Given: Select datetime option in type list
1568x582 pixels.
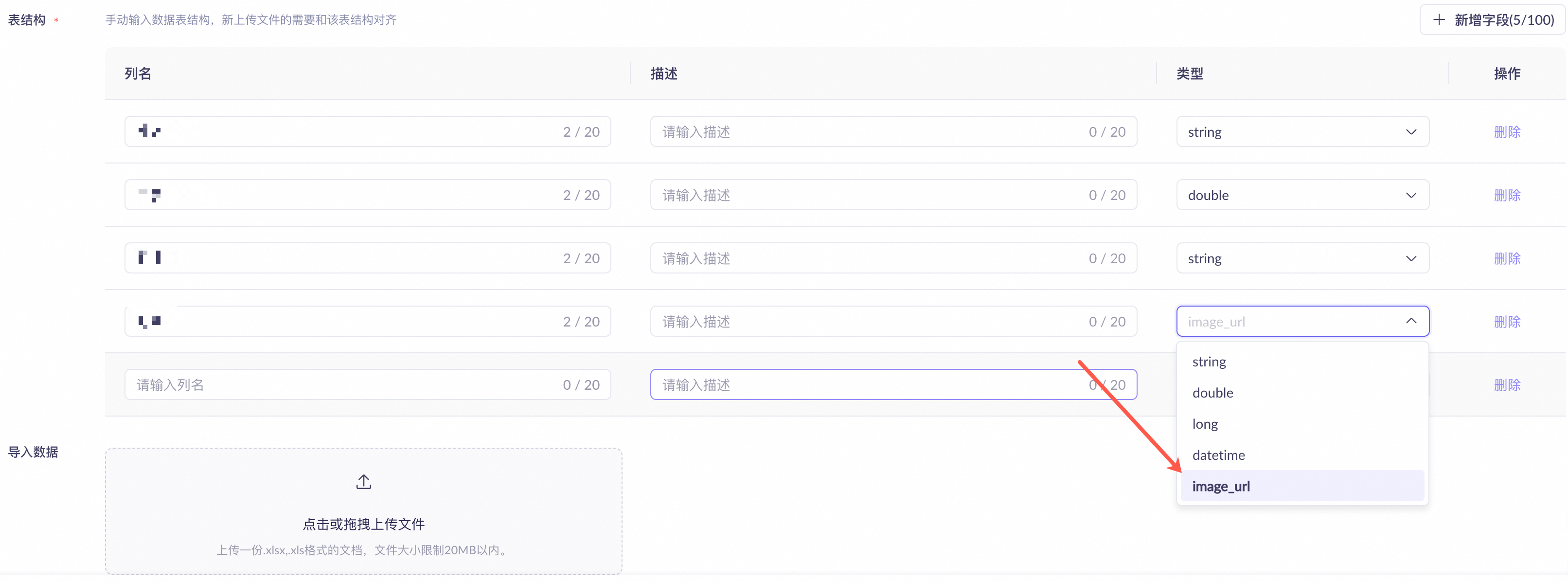Looking at the screenshot, I should (x=1218, y=455).
